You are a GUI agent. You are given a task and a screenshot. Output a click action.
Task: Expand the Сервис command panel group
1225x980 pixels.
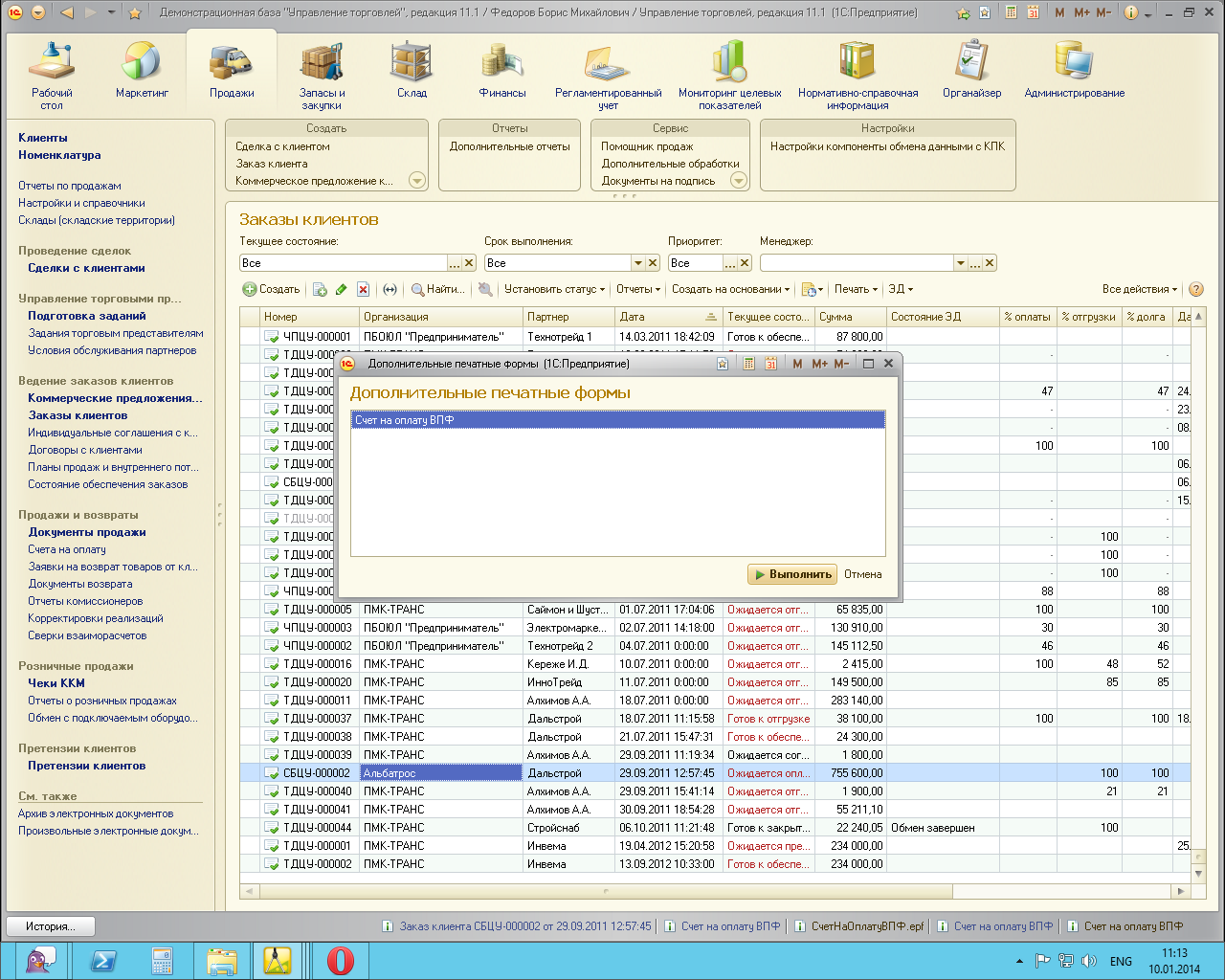739,181
